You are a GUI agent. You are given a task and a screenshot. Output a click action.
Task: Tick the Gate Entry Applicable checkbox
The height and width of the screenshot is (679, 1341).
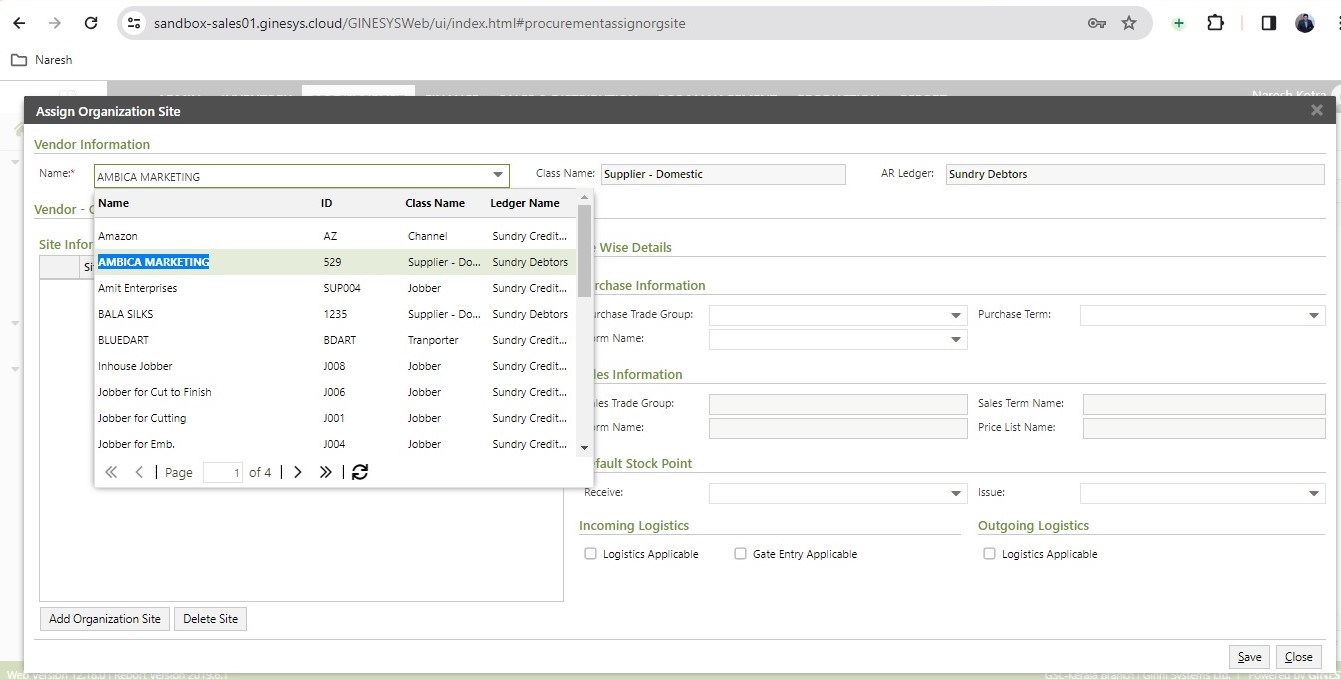740,553
